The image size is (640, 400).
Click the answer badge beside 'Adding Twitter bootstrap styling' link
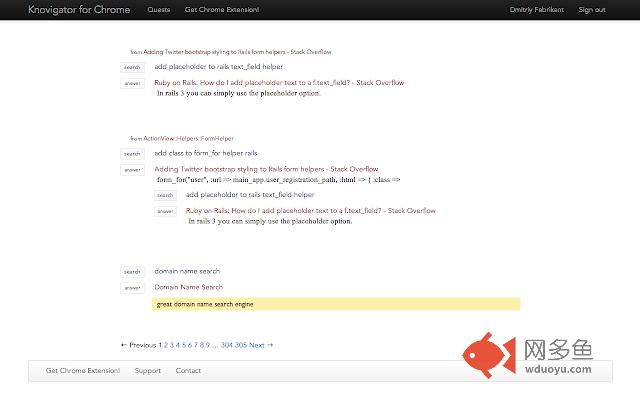coord(132,170)
